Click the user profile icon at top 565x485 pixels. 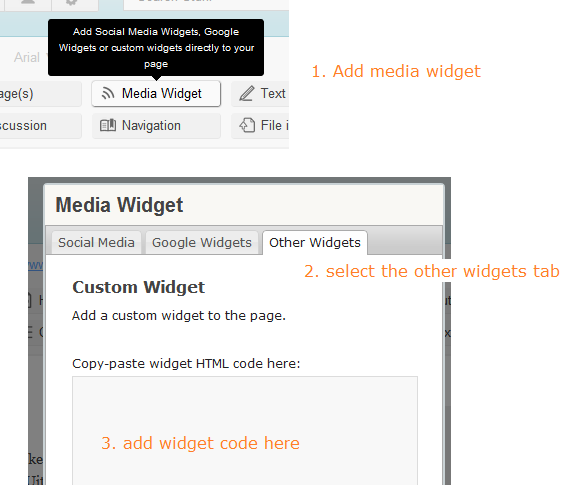tap(28, 3)
